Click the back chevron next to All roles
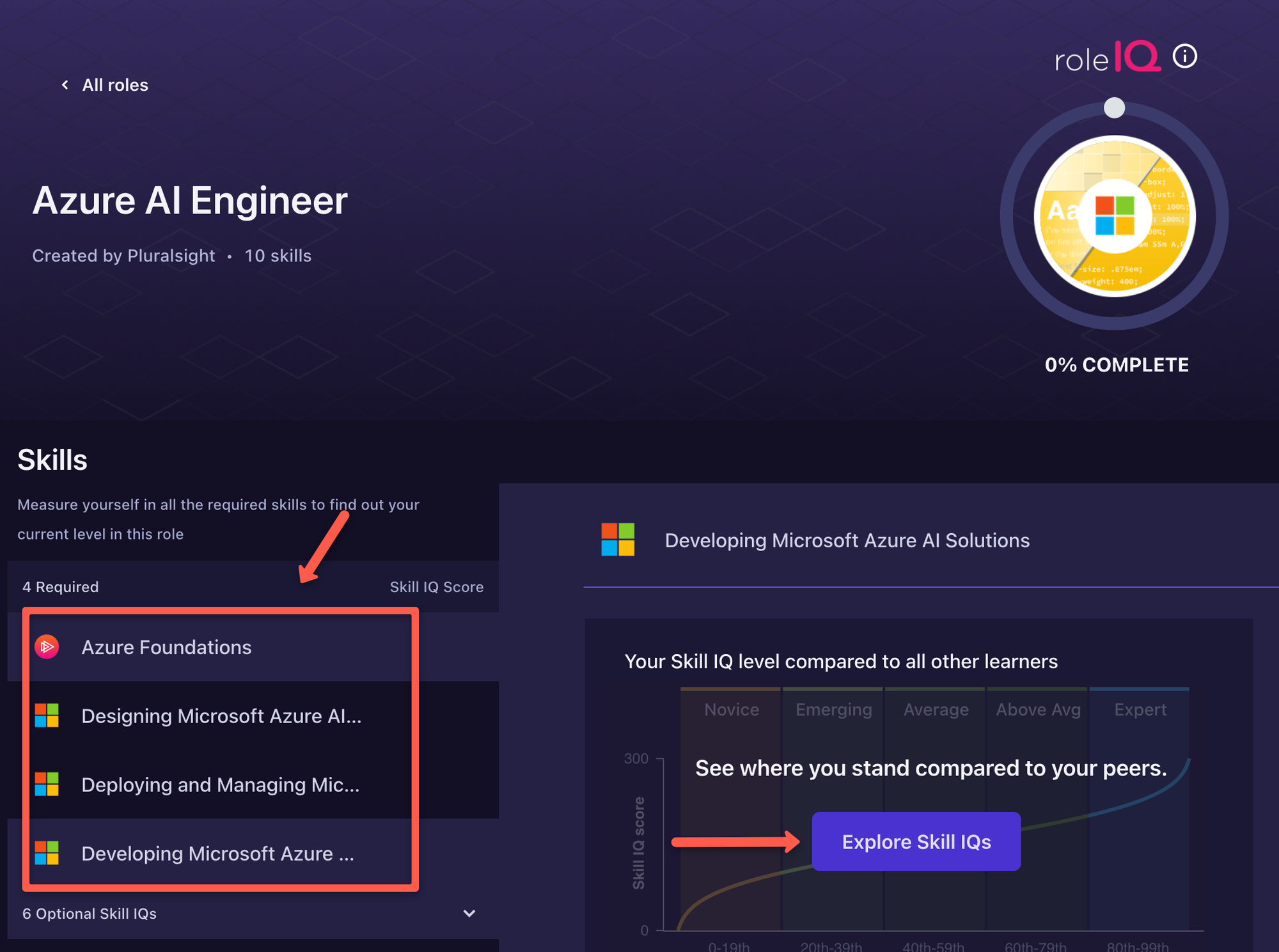 tap(64, 84)
